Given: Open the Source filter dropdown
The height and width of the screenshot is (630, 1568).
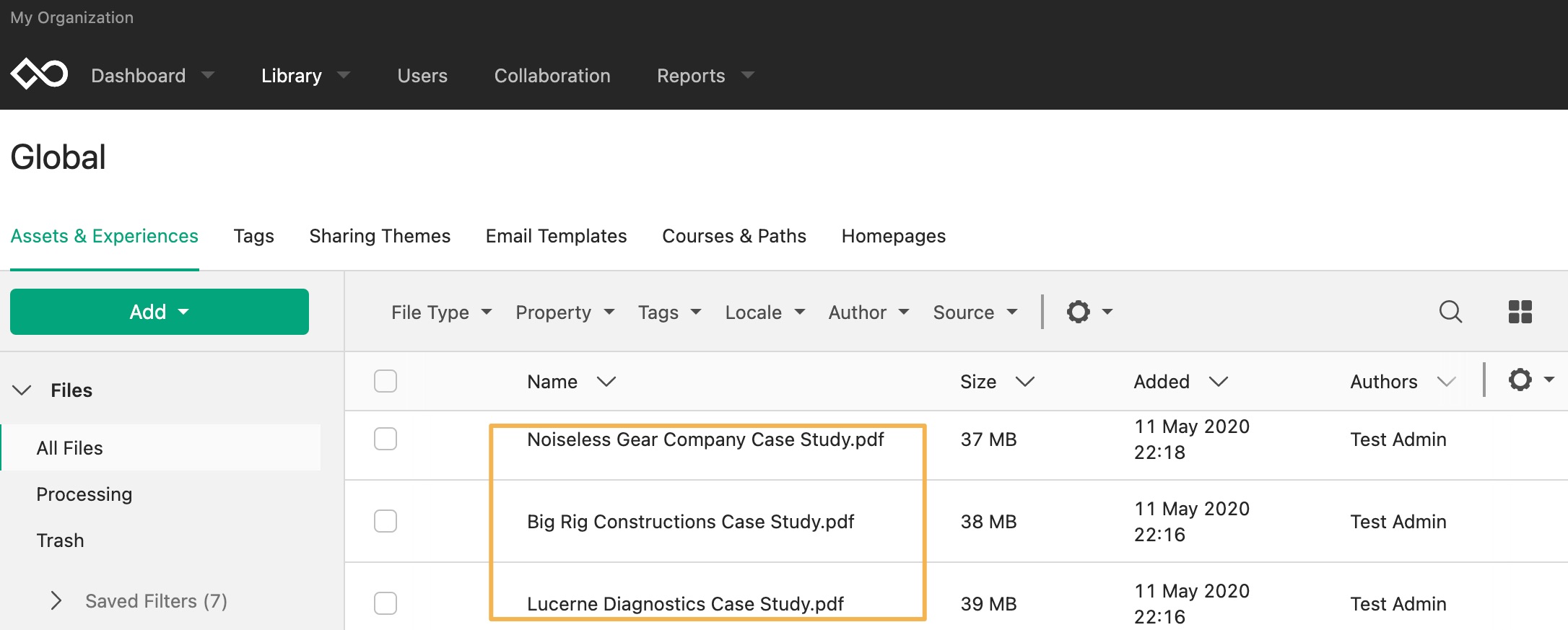Looking at the screenshot, I should click(975, 312).
